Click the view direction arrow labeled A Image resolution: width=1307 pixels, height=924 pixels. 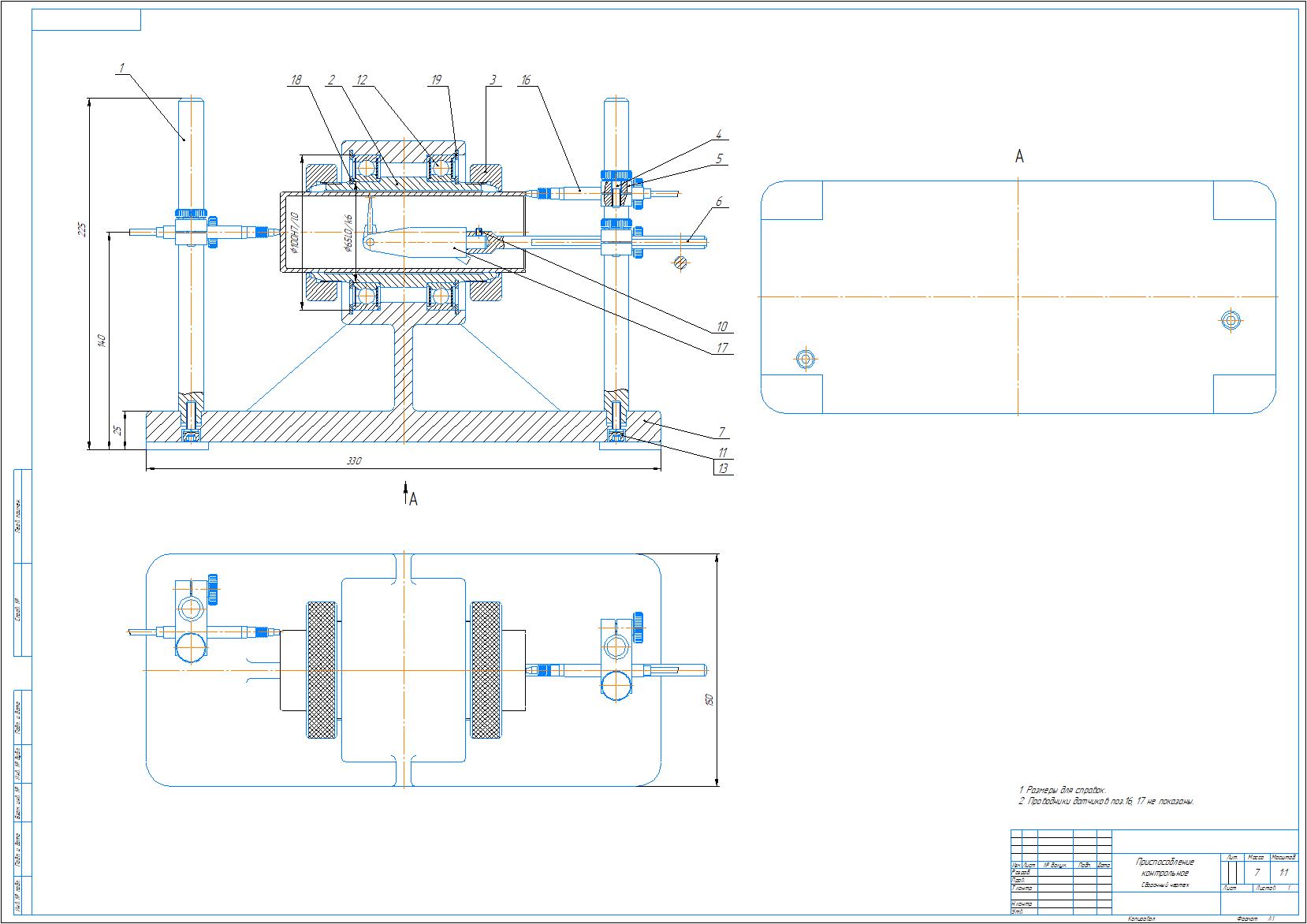pos(406,494)
